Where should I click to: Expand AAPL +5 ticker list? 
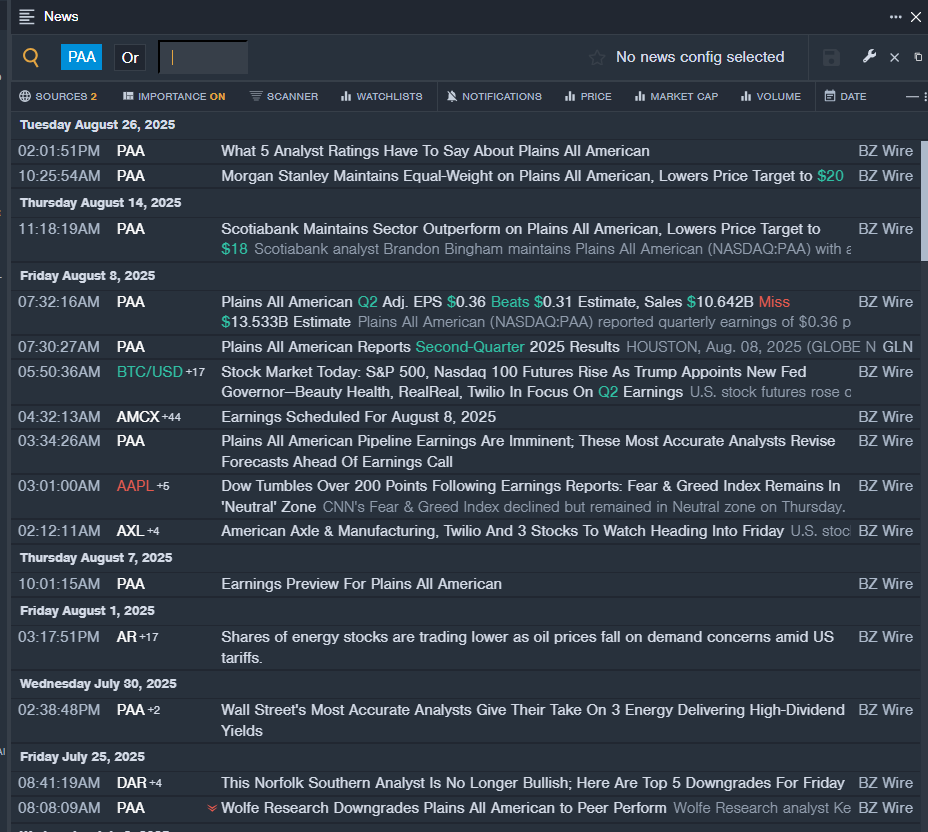163,486
